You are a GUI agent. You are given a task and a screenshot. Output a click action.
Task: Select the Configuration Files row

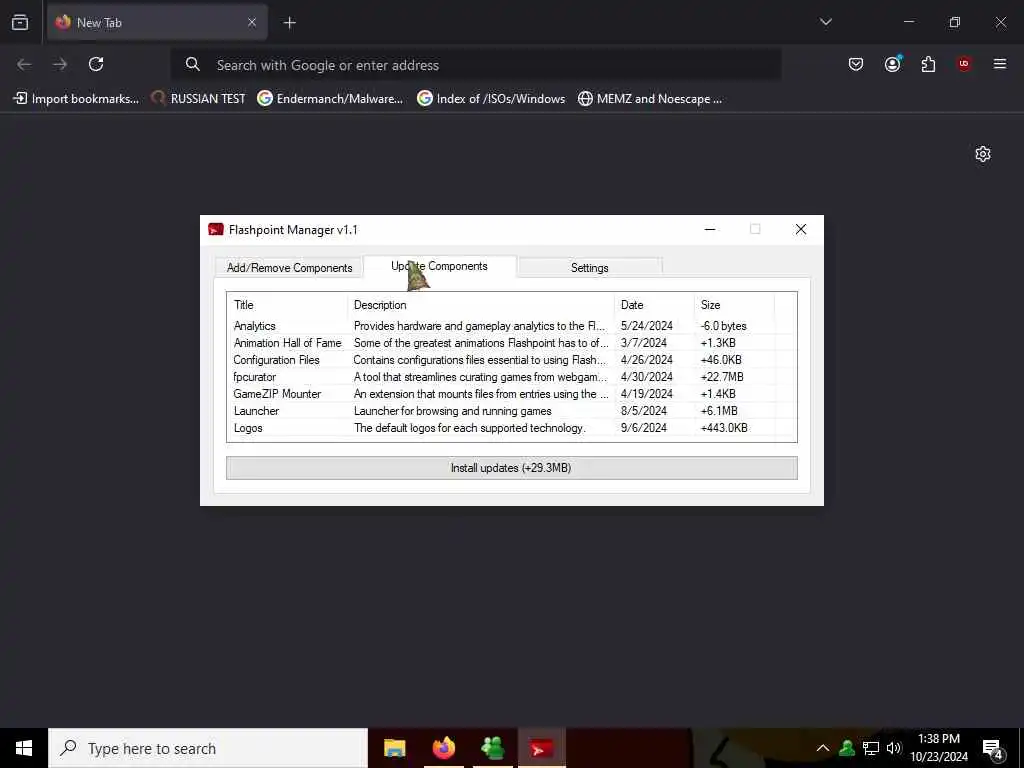511,360
